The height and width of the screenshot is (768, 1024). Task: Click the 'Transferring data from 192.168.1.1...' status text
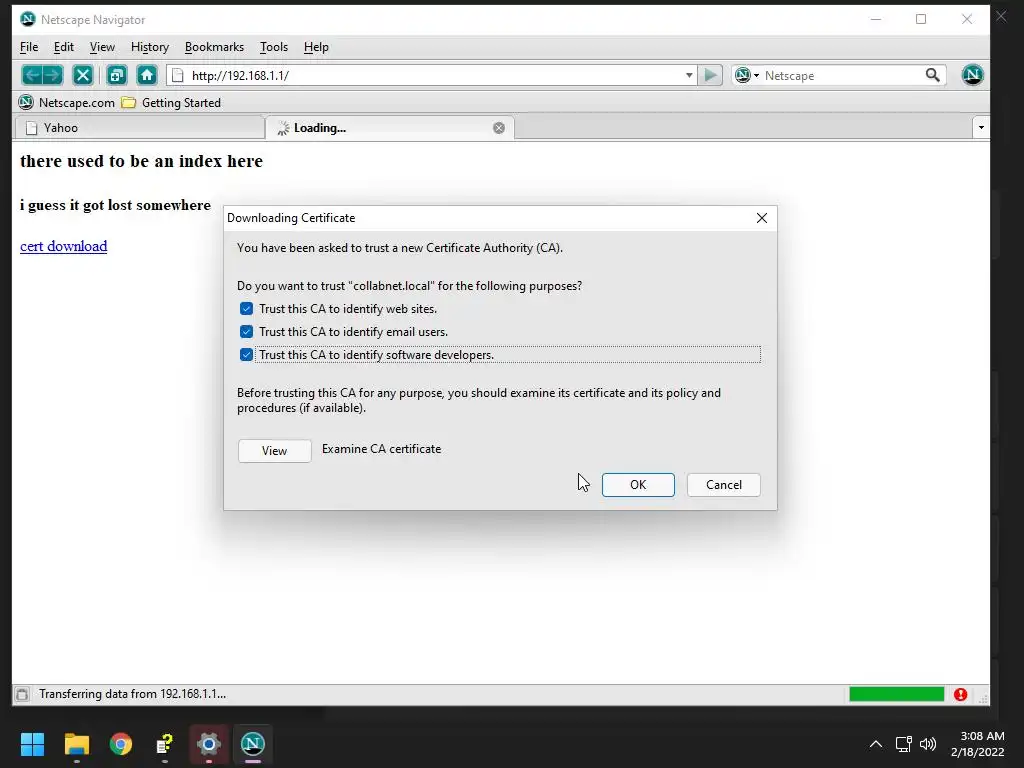[x=133, y=694]
